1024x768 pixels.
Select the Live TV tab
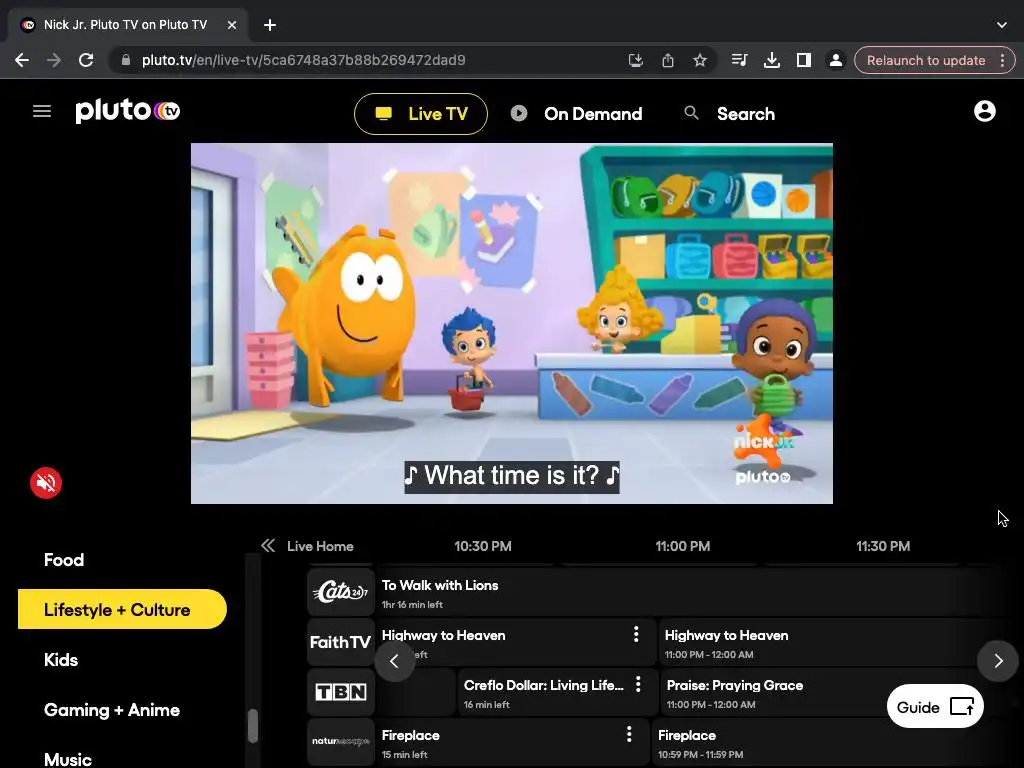click(x=421, y=114)
